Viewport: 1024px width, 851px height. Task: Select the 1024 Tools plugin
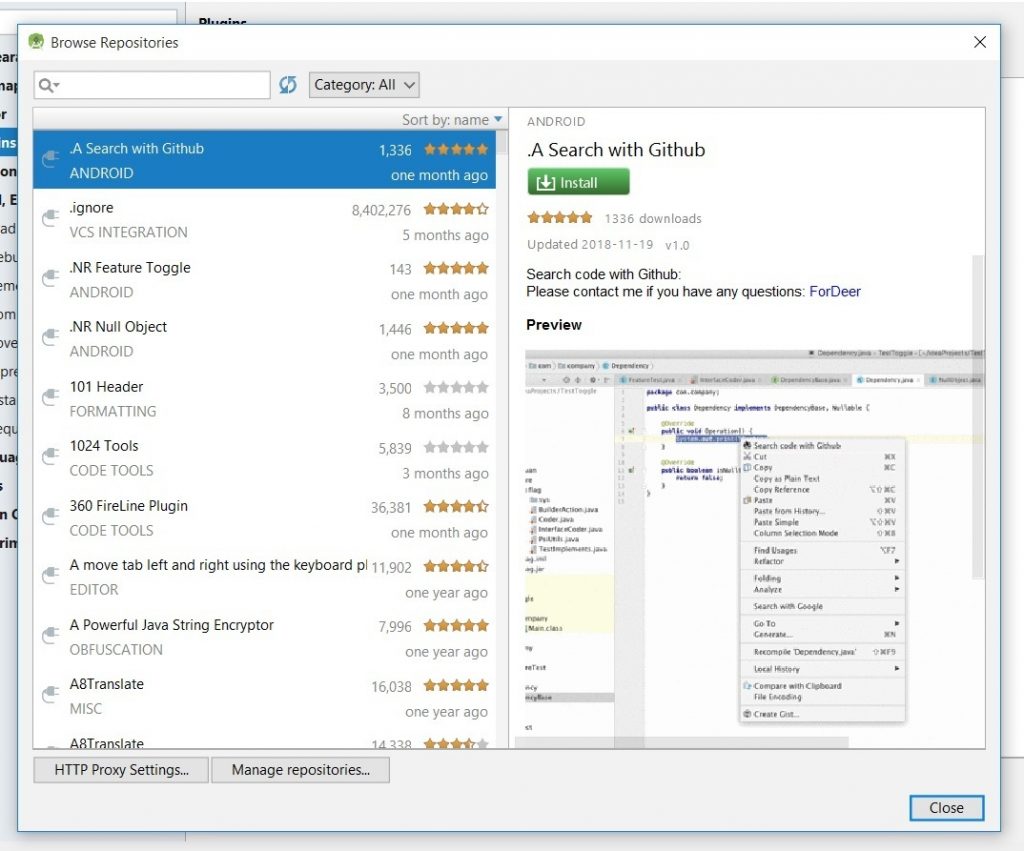(x=264, y=458)
